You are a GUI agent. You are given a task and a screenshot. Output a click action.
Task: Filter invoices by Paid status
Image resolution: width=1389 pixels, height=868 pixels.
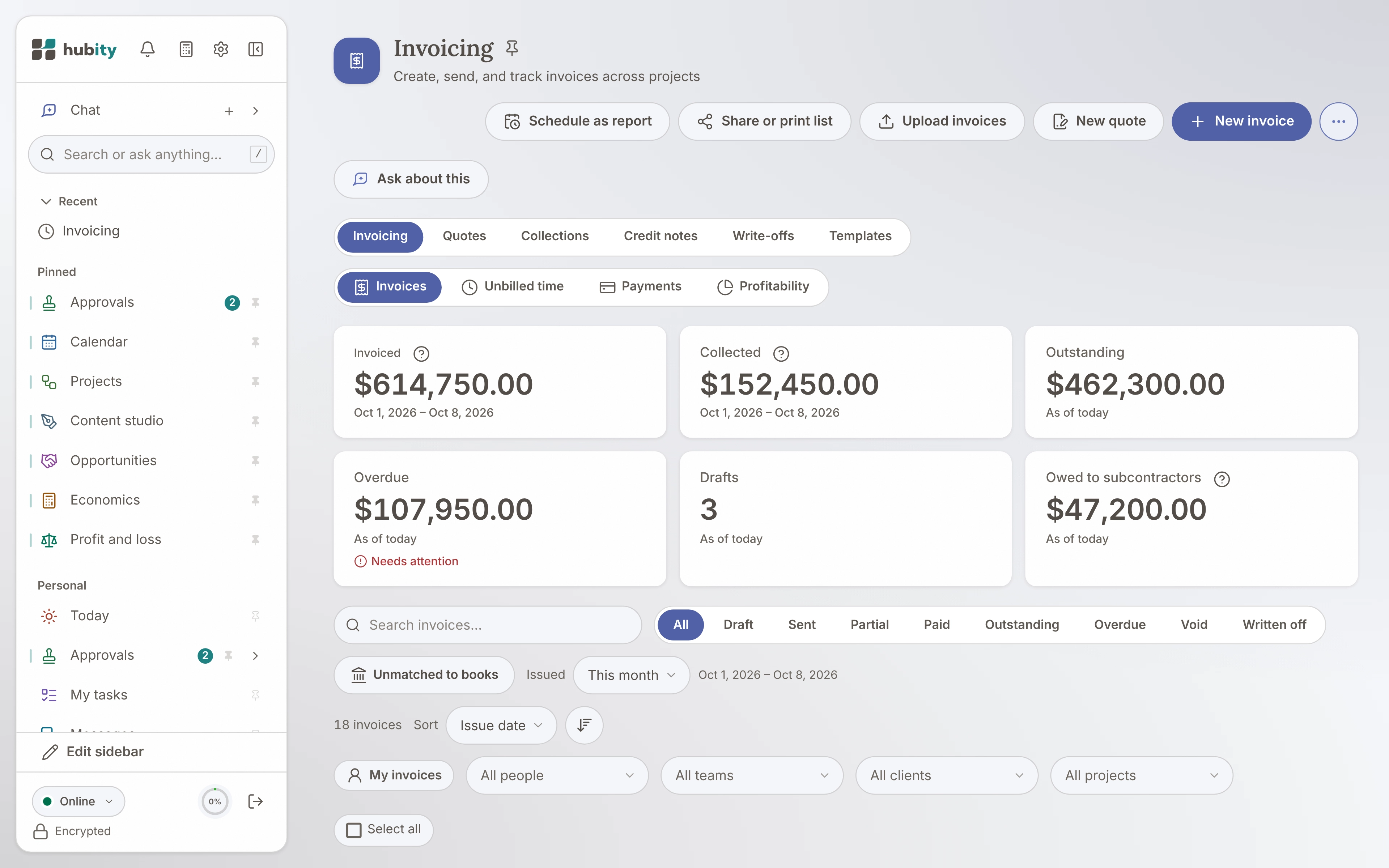click(936, 625)
